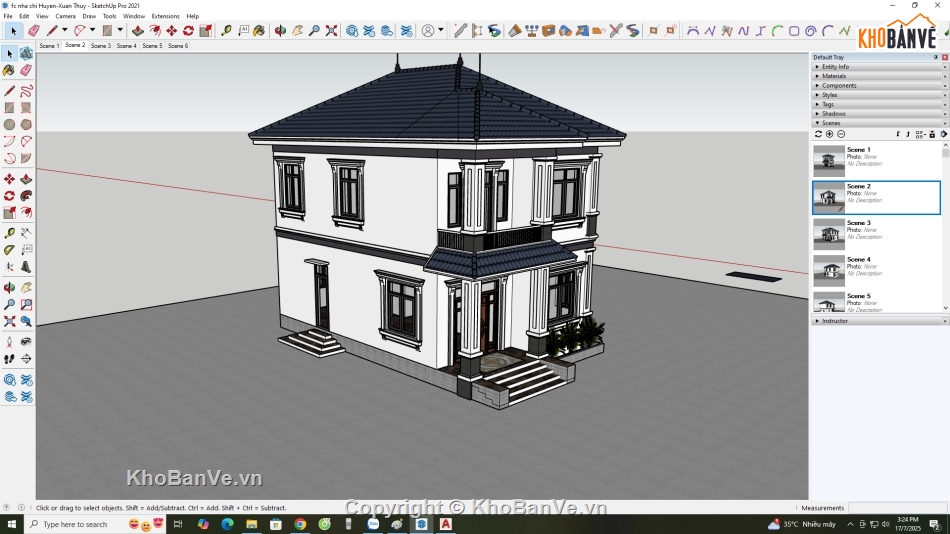Open the Rectangle shape dropdown arrow
950x534 pixels.
pyautogui.click(x=120, y=30)
